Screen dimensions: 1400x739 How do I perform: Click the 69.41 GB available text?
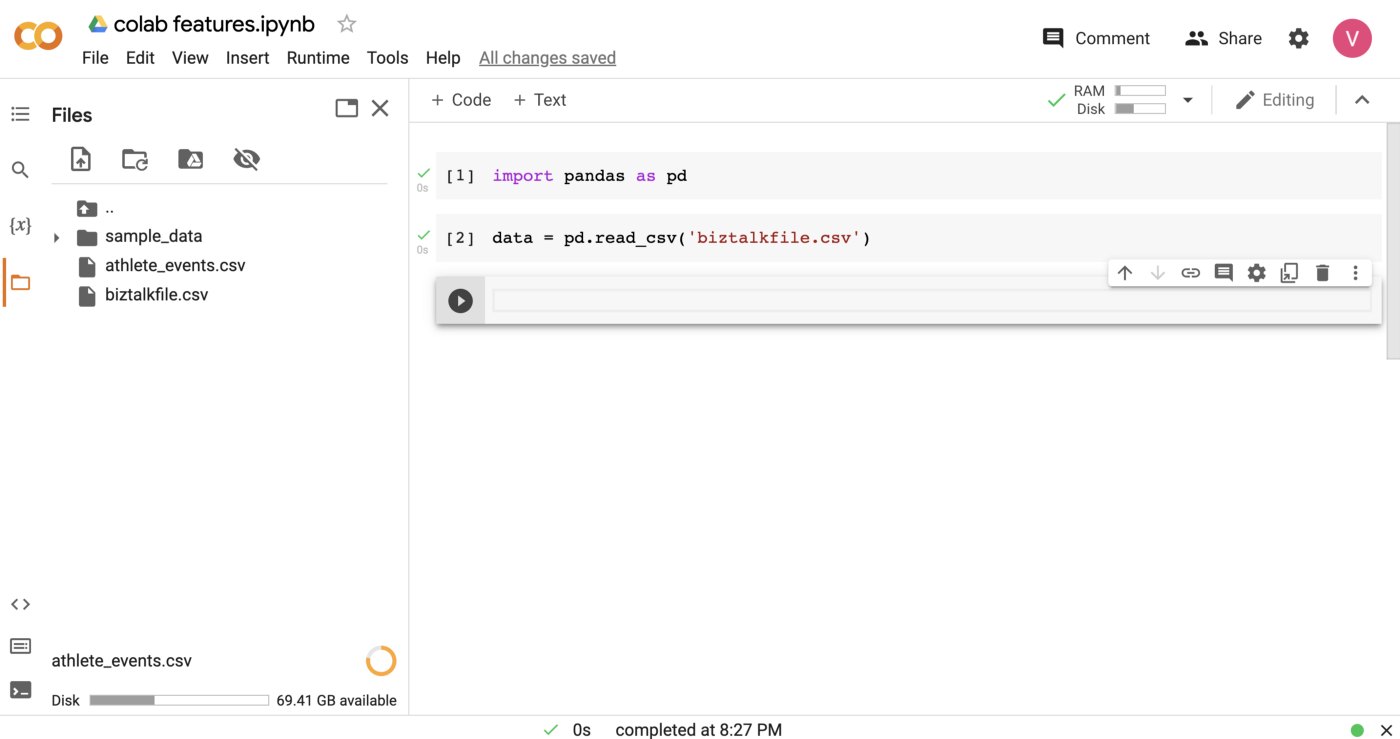tap(336, 700)
